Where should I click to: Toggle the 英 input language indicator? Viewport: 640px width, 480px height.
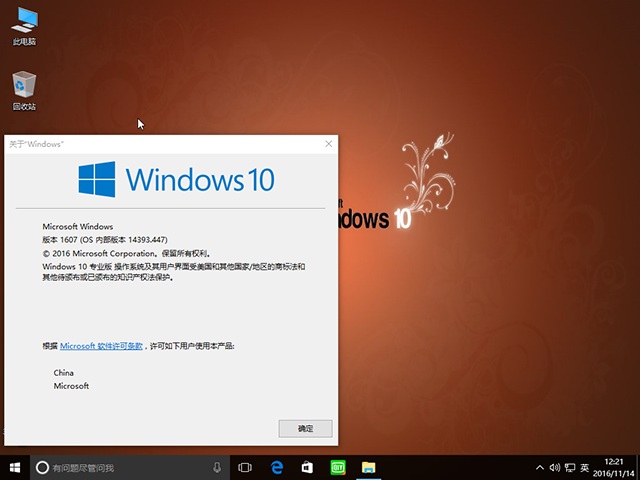(x=584, y=467)
